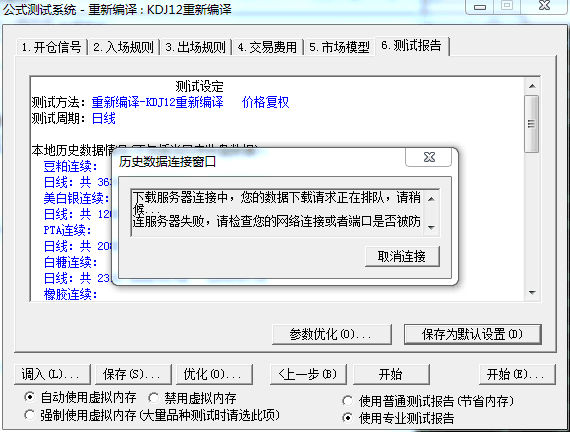Click the 开始(E)... button

point(517,374)
